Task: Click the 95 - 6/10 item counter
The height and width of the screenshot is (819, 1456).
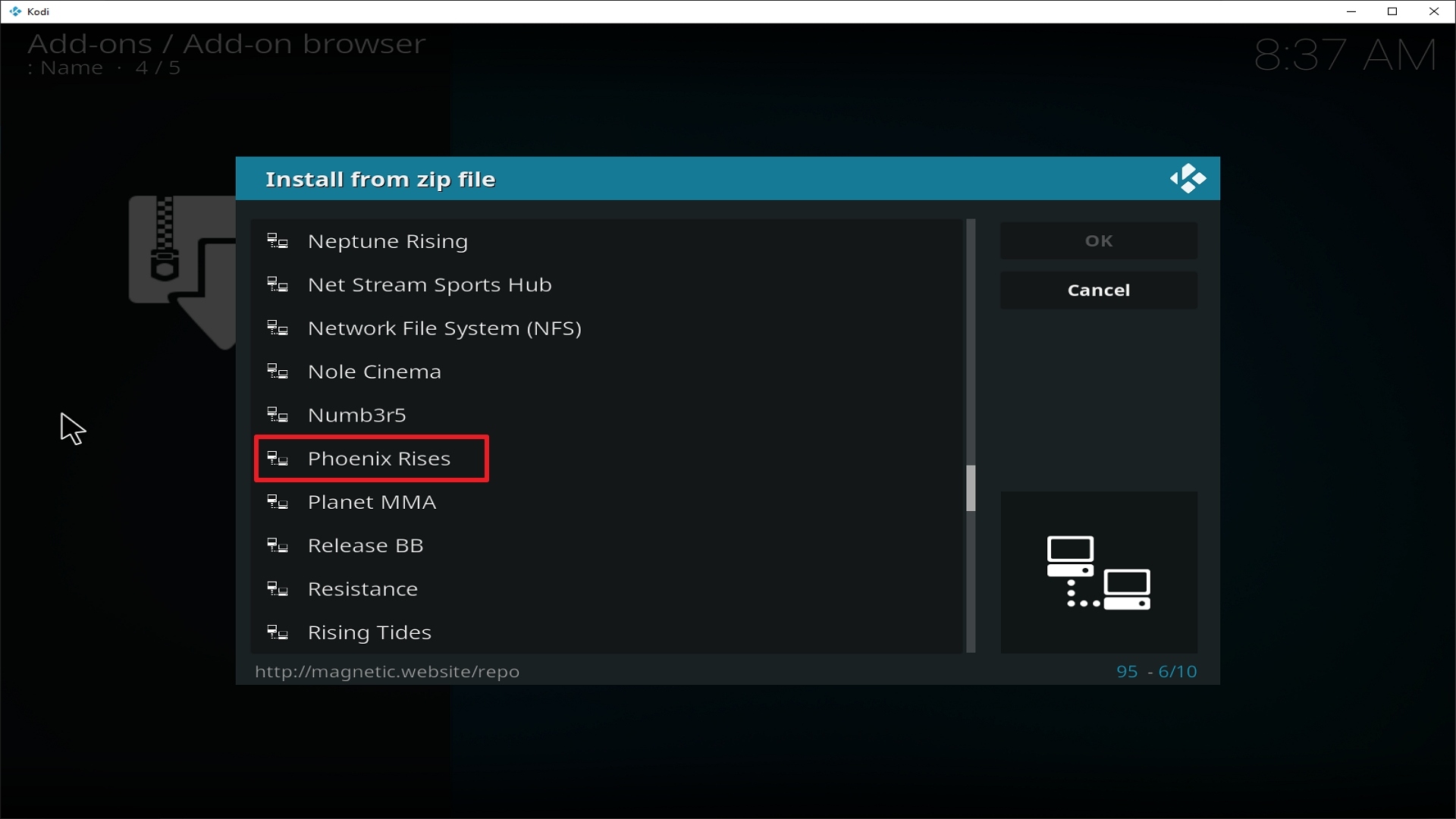Action: point(1156,672)
